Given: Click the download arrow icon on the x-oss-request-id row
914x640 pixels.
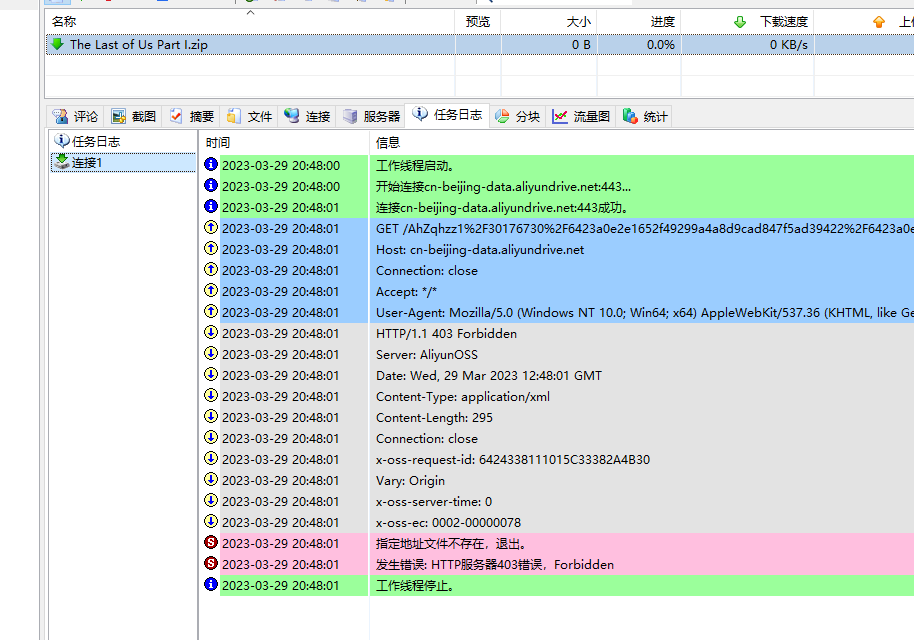Looking at the screenshot, I should coord(211,458).
